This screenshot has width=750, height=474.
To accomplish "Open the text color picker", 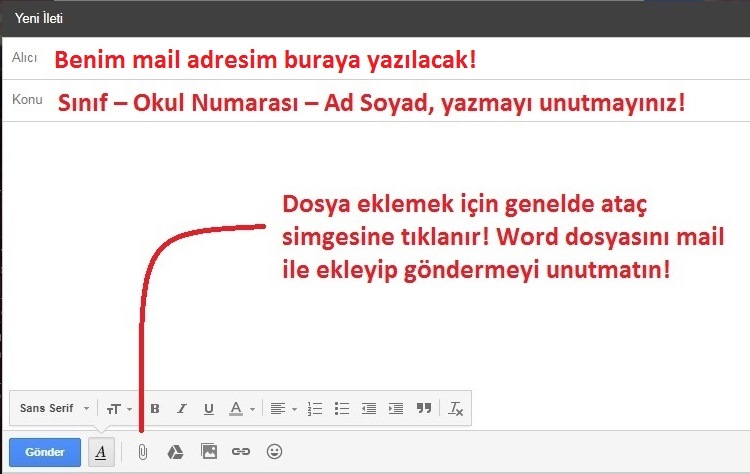I will click(x=242, y=409).
